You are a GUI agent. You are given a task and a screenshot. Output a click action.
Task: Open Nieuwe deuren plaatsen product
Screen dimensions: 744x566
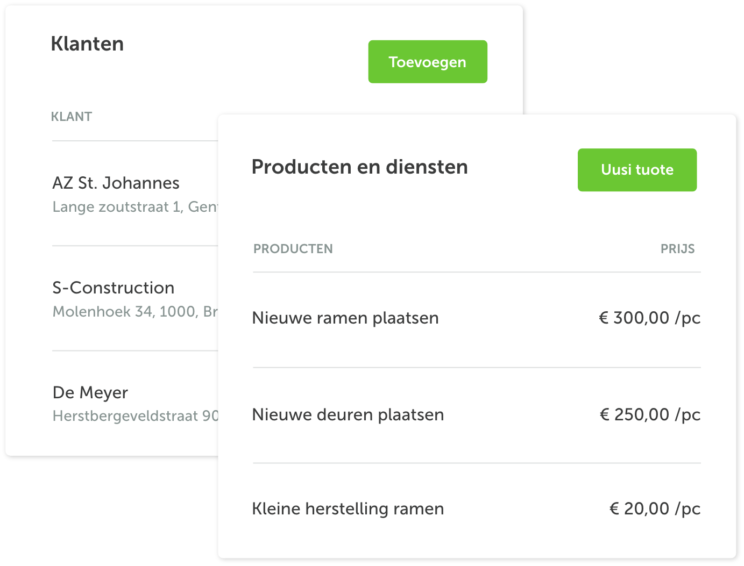coord(348,415)
